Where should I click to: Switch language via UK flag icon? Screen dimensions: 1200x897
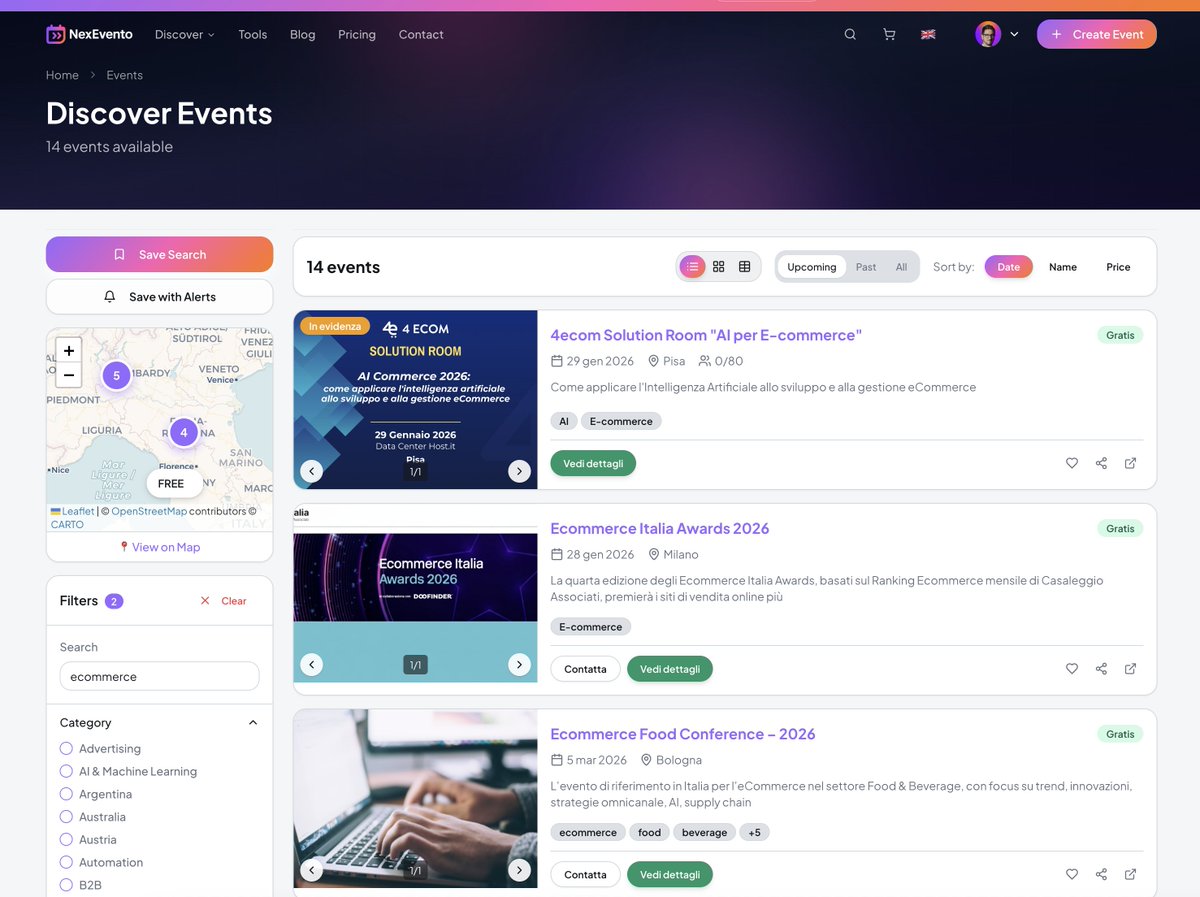[928, 34]
